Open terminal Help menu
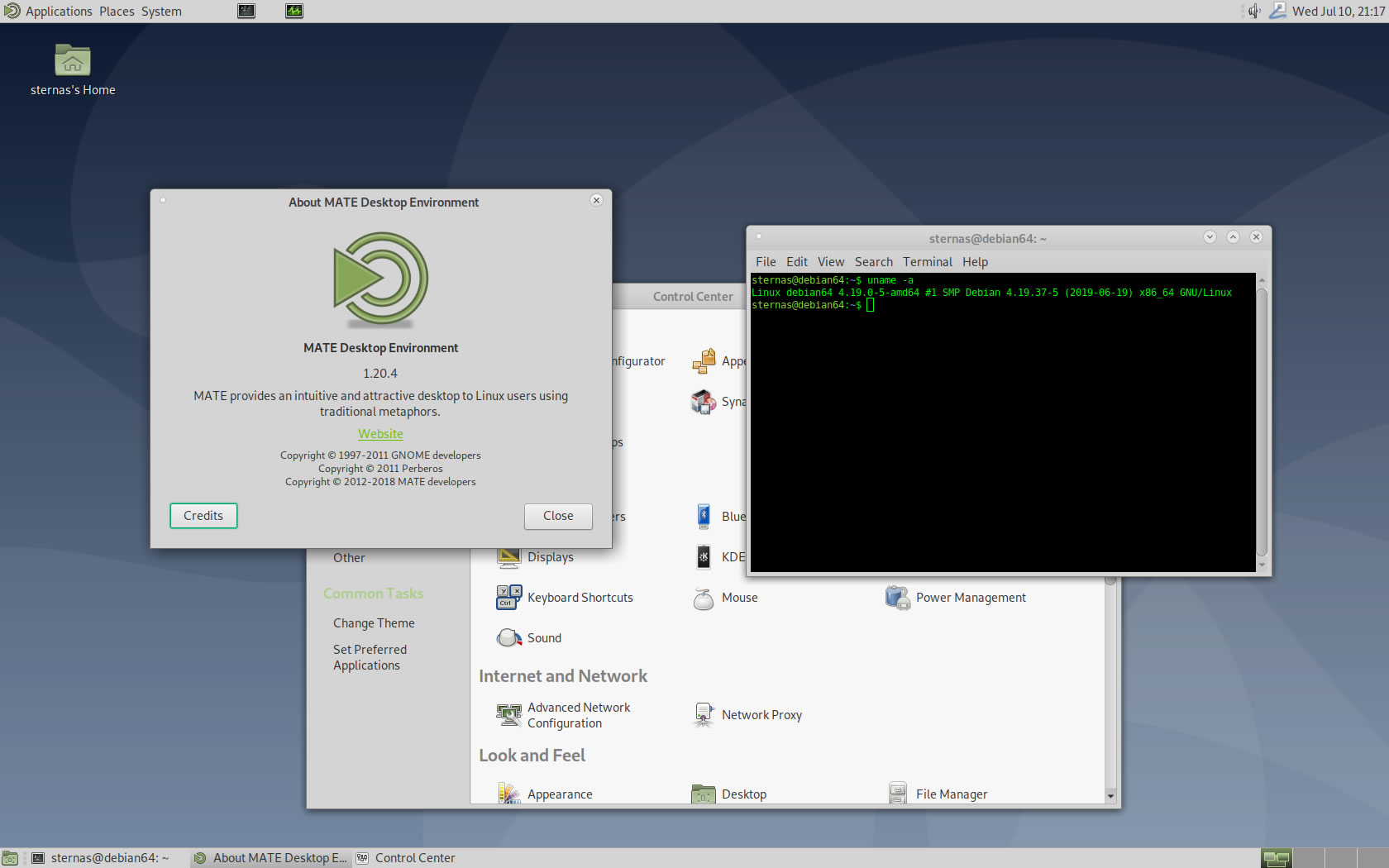The image size is (1389, 868). 975,262
